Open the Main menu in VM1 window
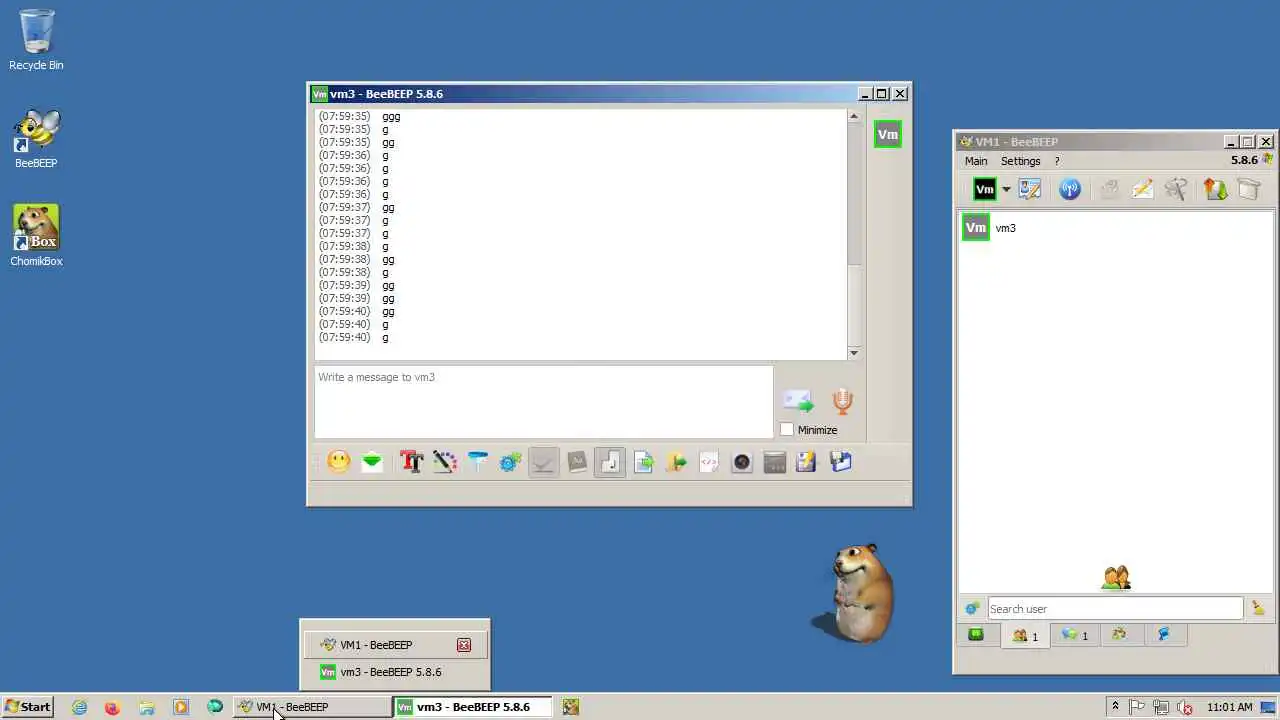Viewport: 1280px width, 720px height. coord(976,161)
